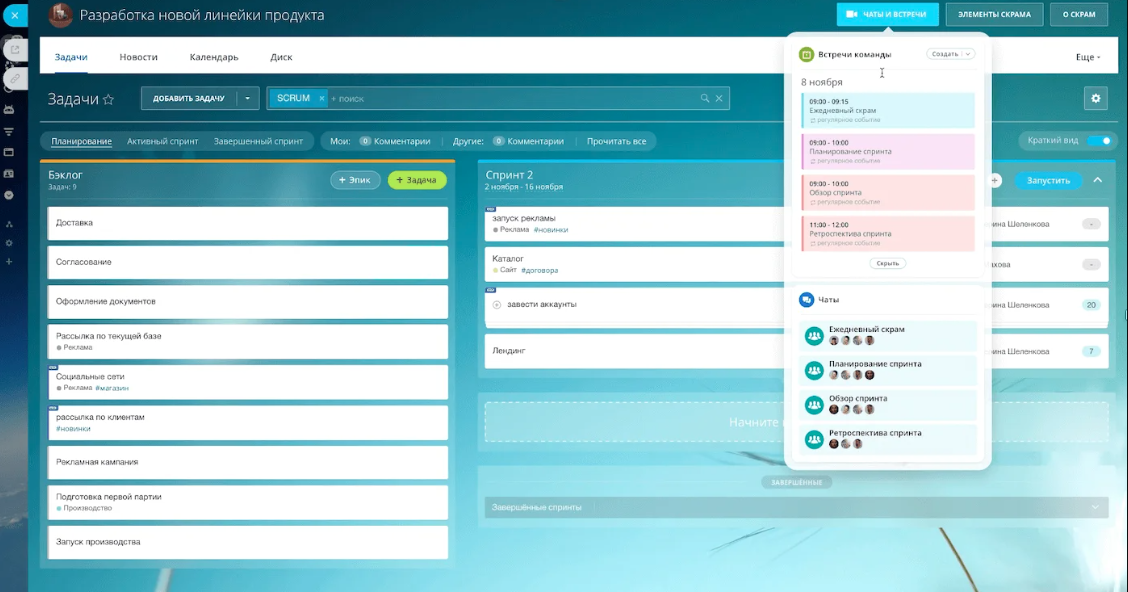The image size is (1128, 592).
Task: Open the Планирование спринта chat
Action: 888,370
